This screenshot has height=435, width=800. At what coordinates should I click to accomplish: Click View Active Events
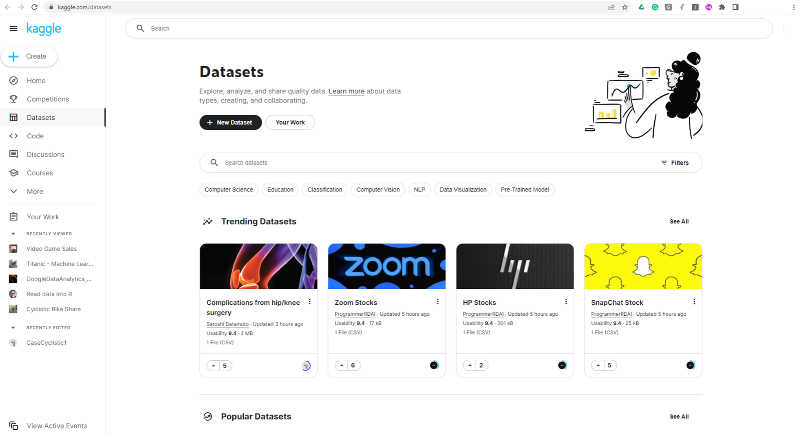[x=57, y=426]
